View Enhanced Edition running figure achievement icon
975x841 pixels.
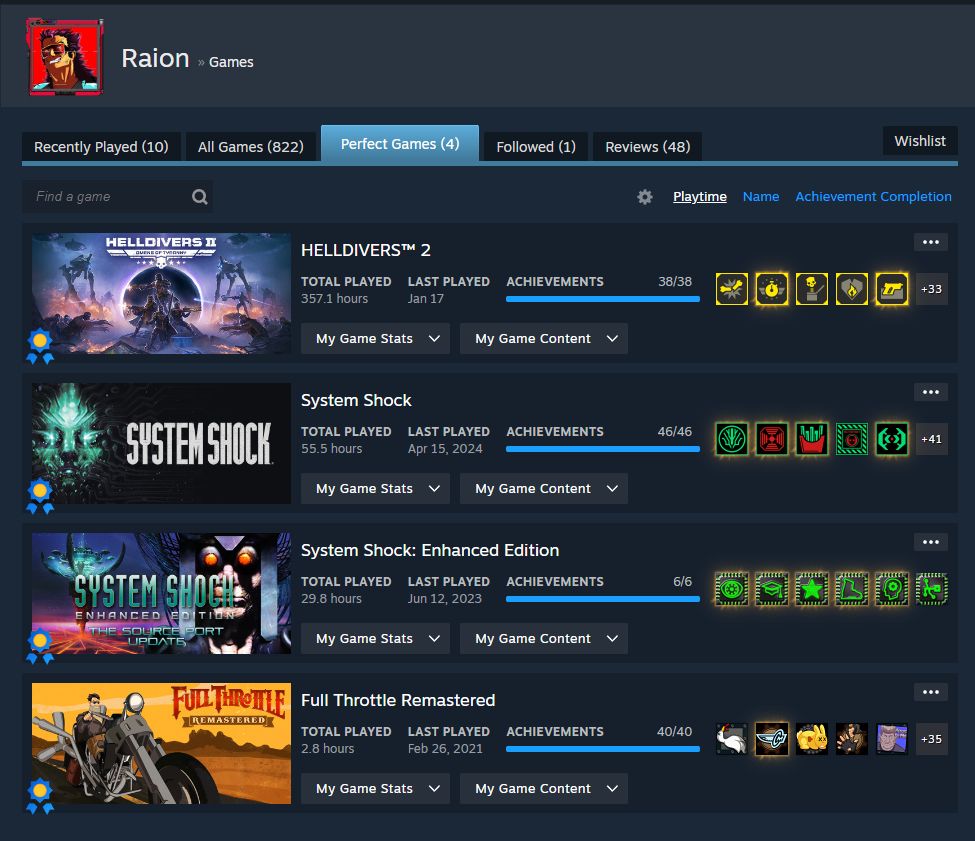point(931,589)
